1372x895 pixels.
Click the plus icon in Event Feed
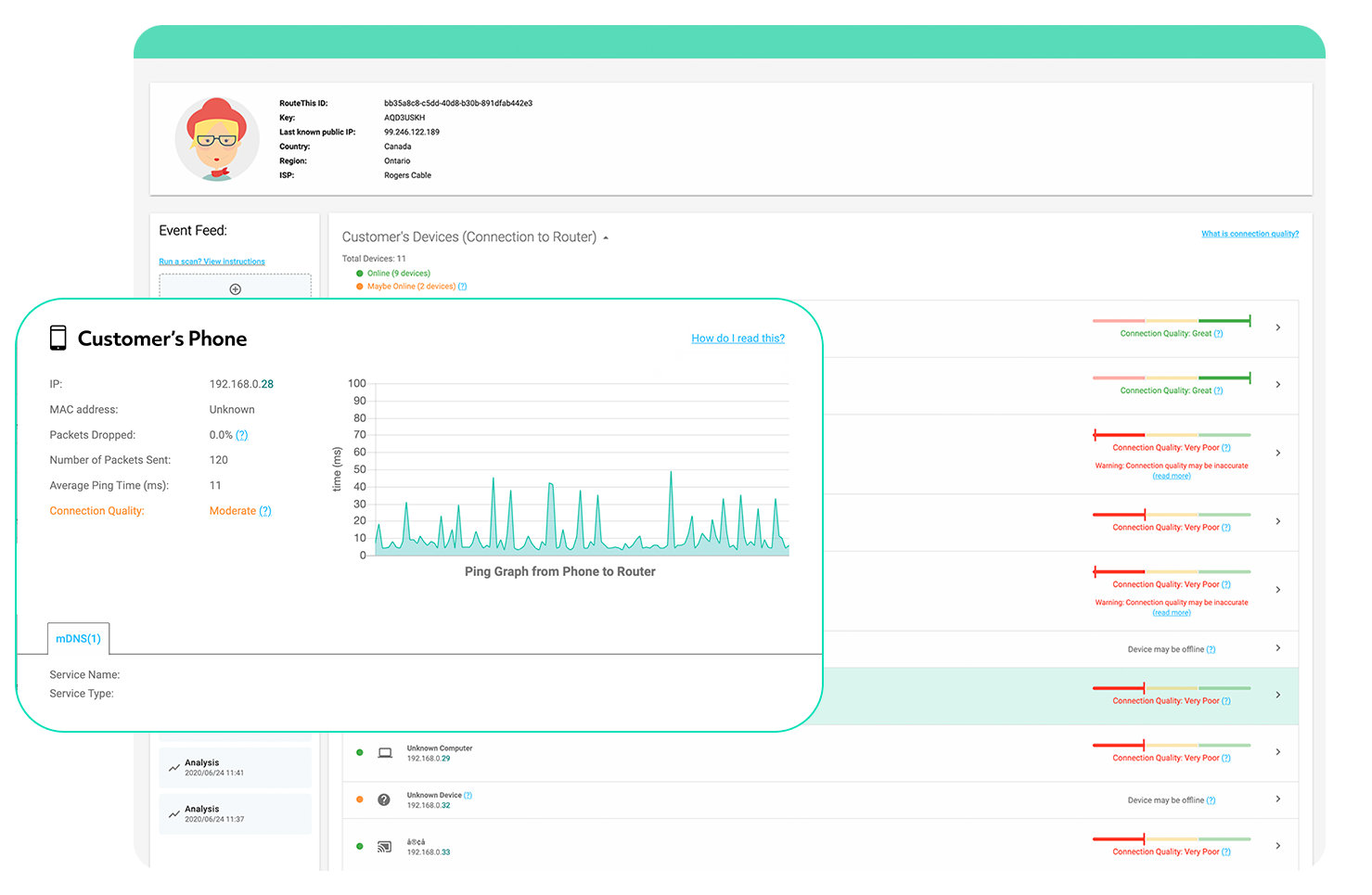(x=235, y=289)
